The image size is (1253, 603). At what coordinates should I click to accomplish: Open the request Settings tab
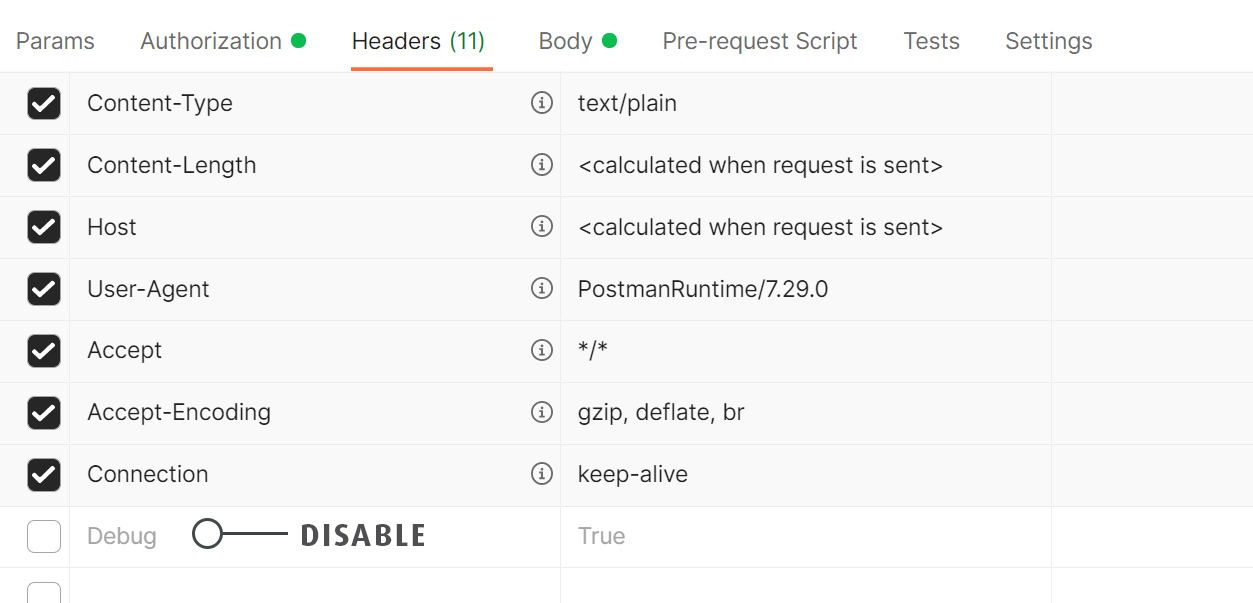point(1048,41)
